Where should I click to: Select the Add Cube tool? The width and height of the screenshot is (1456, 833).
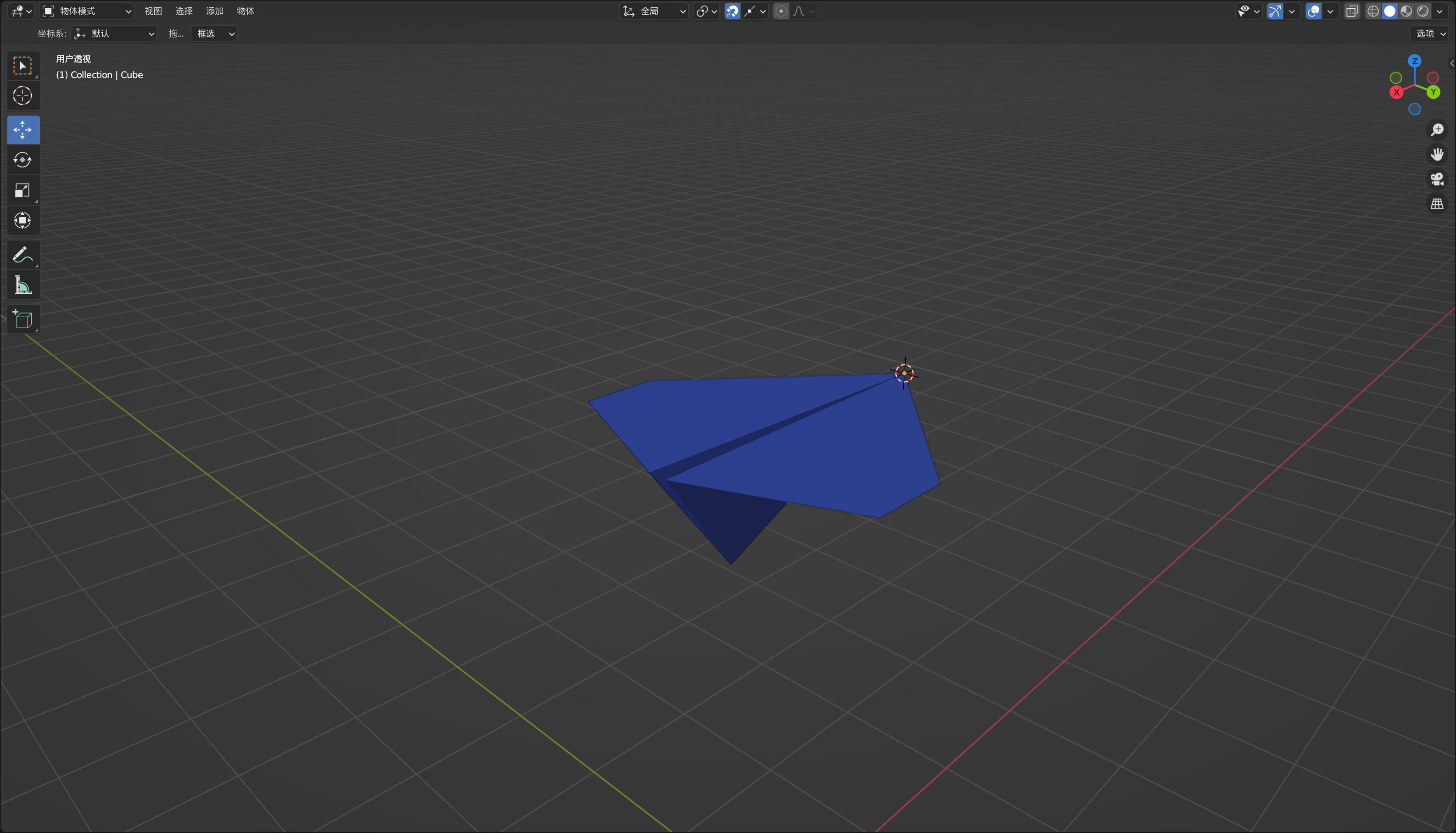[23, 319]
